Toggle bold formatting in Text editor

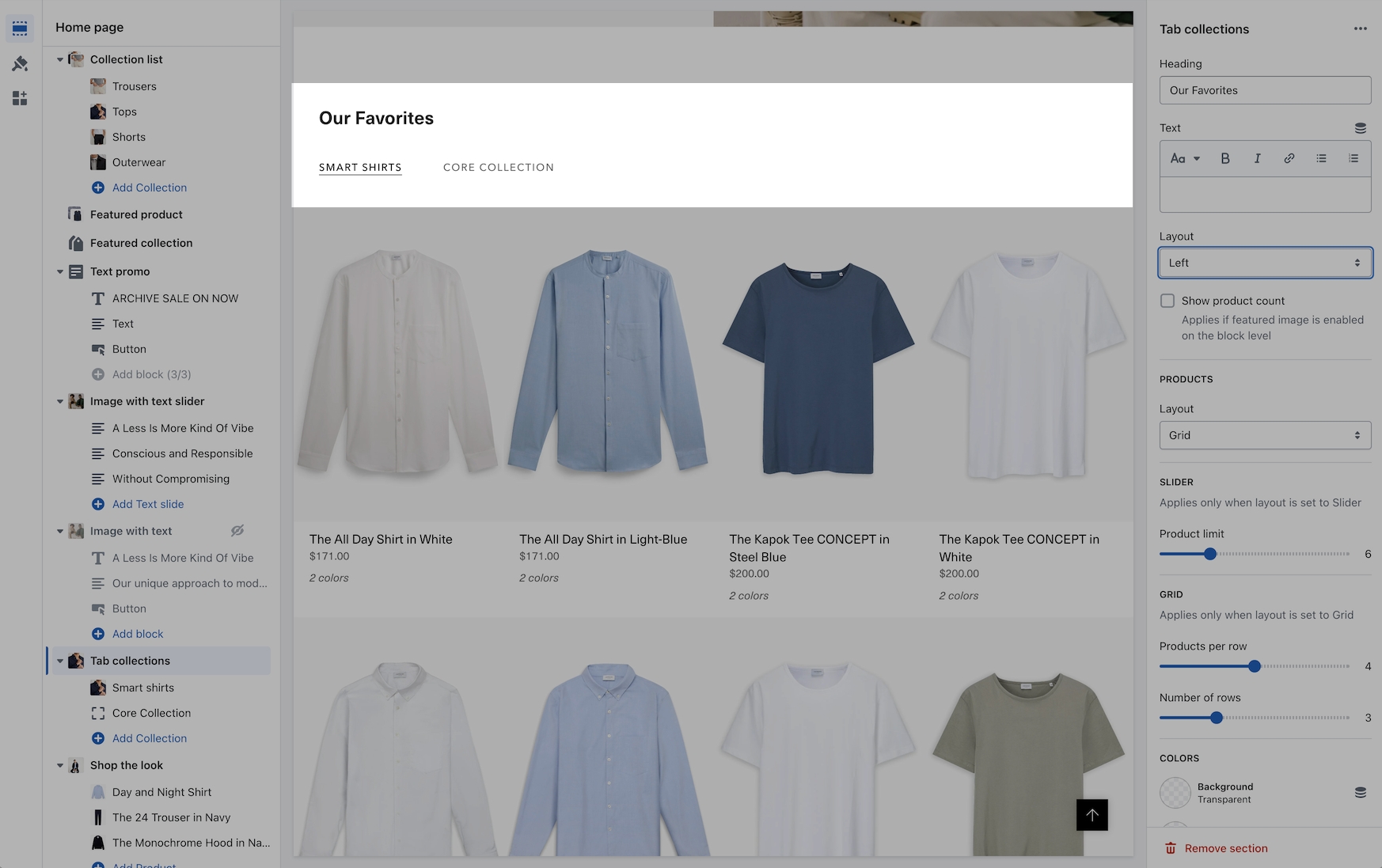pyautogui.click(x=1224, y=158)
